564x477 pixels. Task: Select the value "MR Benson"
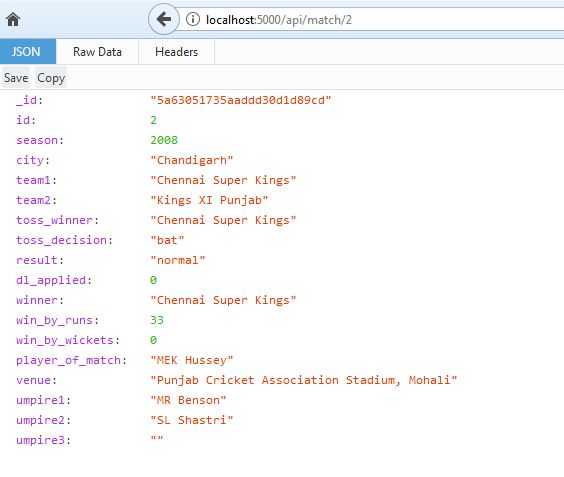tap(188, 400)
